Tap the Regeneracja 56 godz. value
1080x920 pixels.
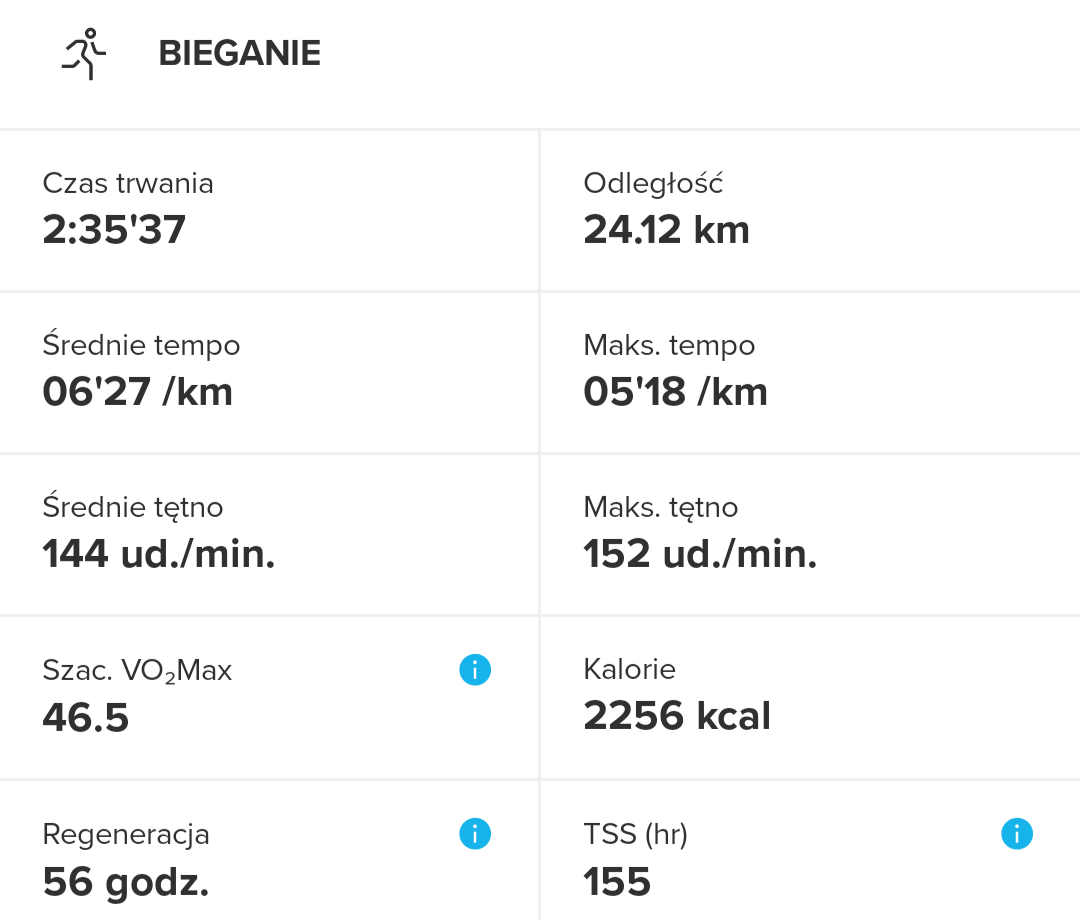coord(125,881)
